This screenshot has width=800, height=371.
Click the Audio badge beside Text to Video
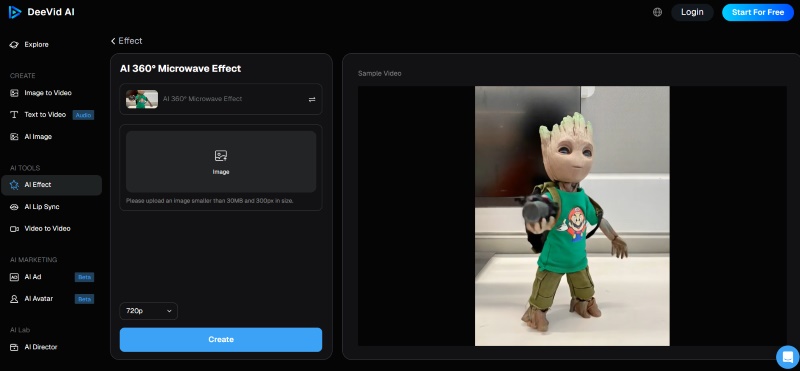[83, 115]
